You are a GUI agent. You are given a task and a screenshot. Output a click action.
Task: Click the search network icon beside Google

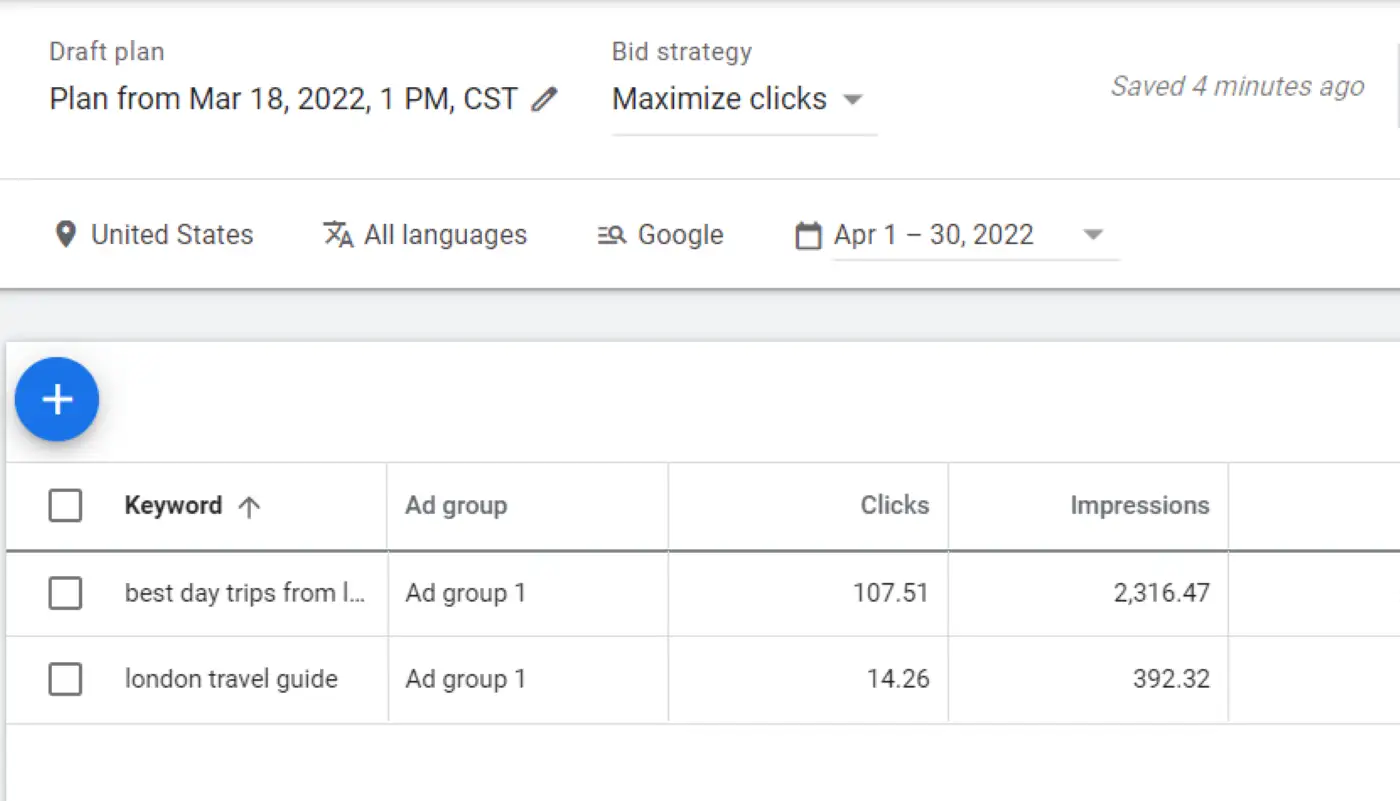612,235
